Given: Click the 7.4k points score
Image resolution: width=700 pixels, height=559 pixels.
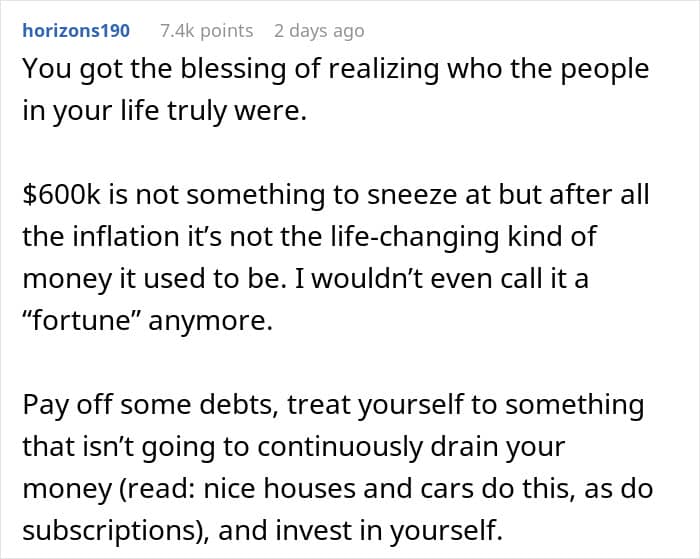Looking at the screenshot, I should pyautogui.click(x=206, y=31).
